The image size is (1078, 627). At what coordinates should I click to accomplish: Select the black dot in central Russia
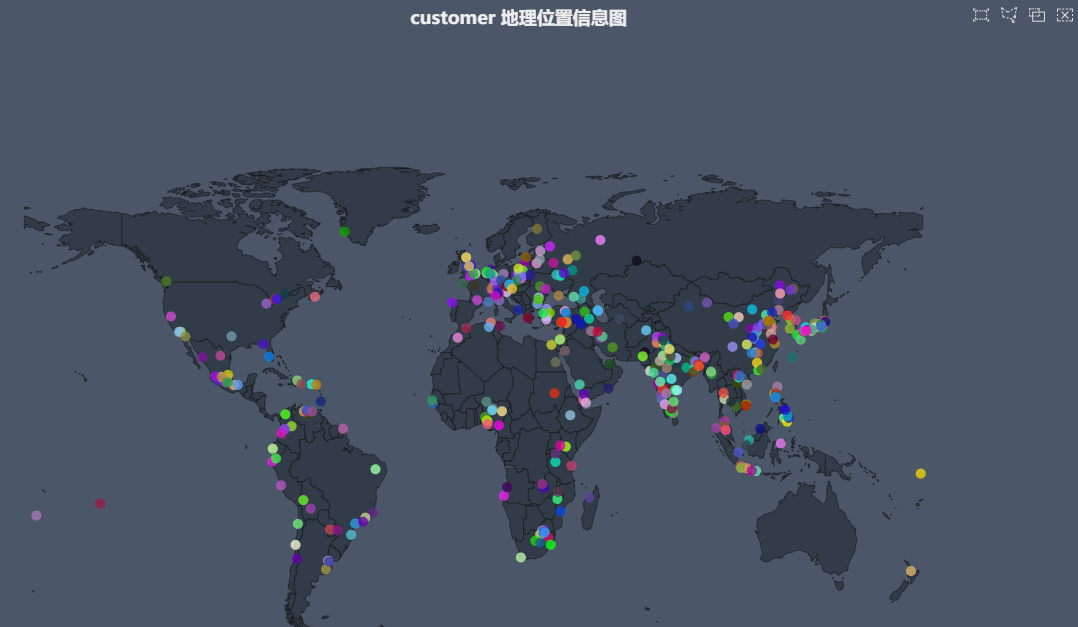click(x=637, y=261)
